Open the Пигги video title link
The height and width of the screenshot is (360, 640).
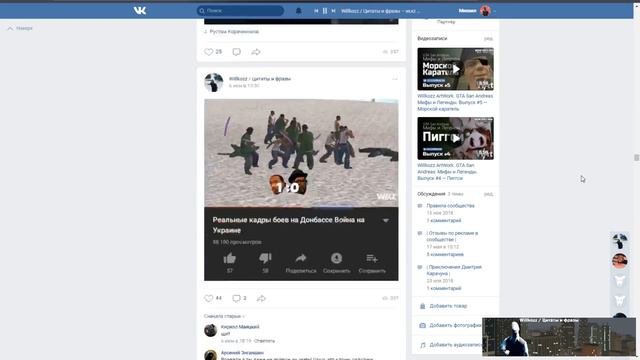(x=447, y=172)
